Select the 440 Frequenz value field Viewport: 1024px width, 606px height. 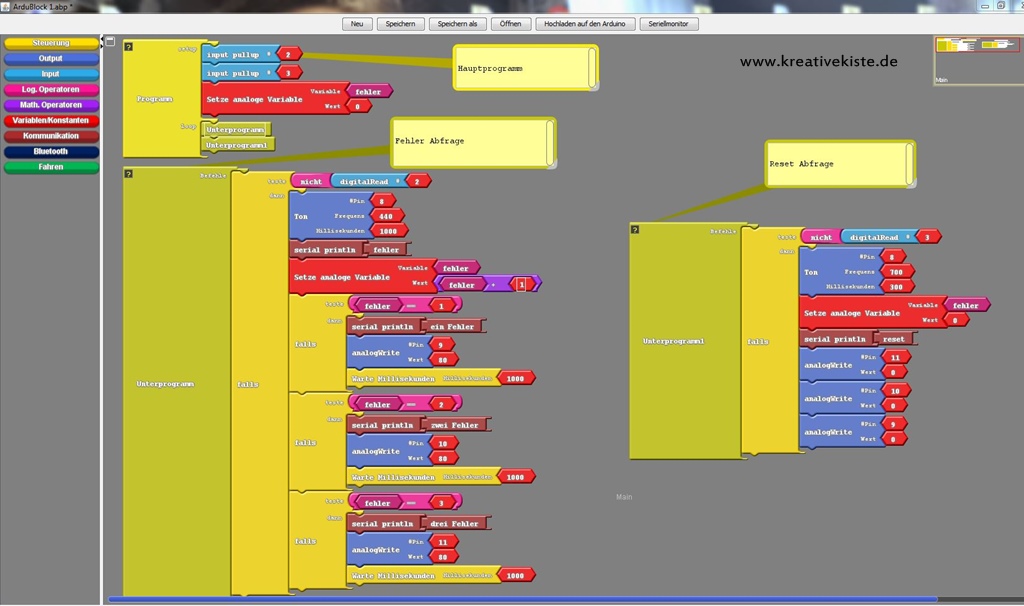point(386,215)
